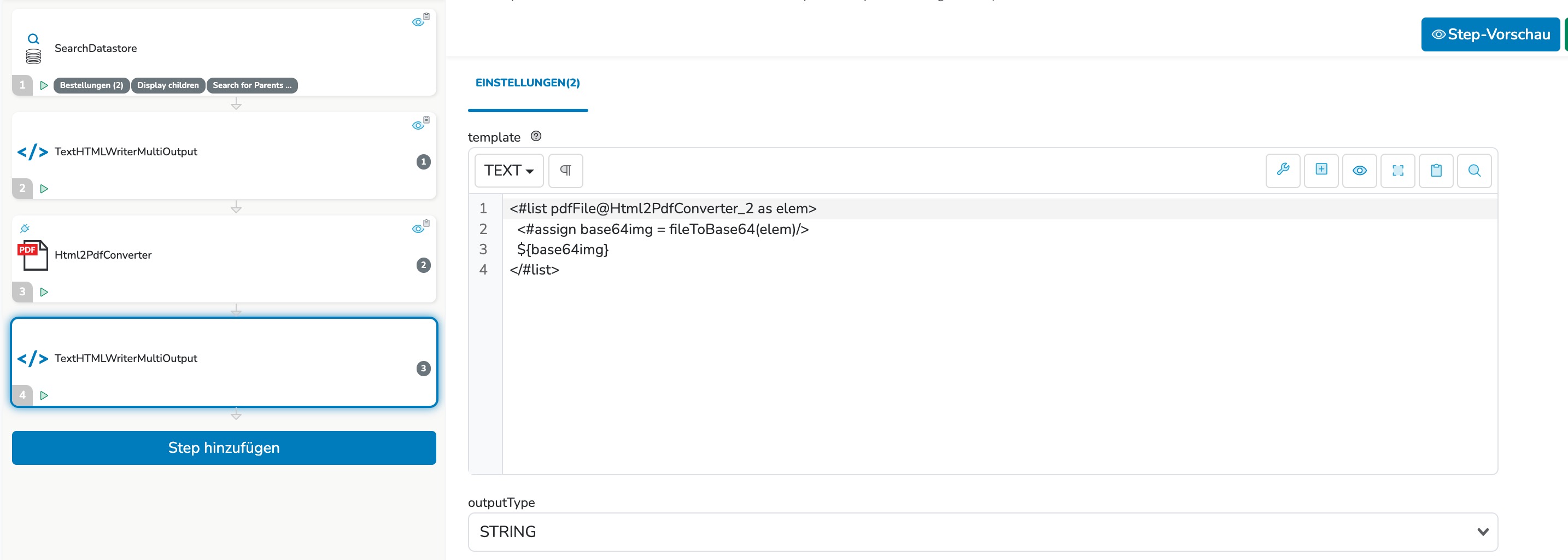The height and width of the screenshot is (560, 1568).
Task: Select the Html2PdfConverter PDF icon
Action: click(x=33, y=255)
